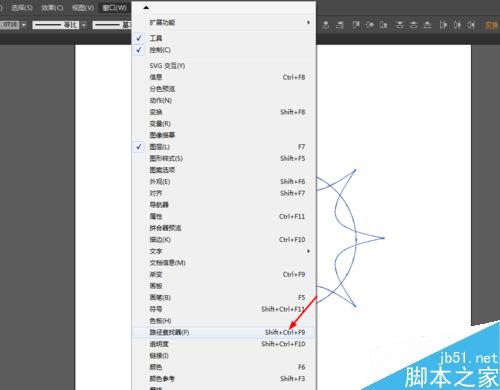
Task: Toggle the checked 图层(L) layers entry
Action: coord(224,147)
